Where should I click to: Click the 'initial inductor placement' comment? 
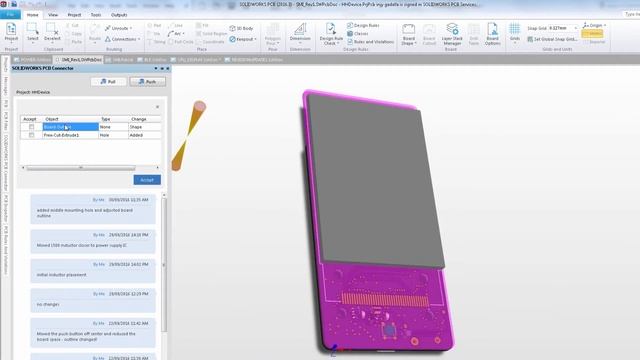(93, 271)
